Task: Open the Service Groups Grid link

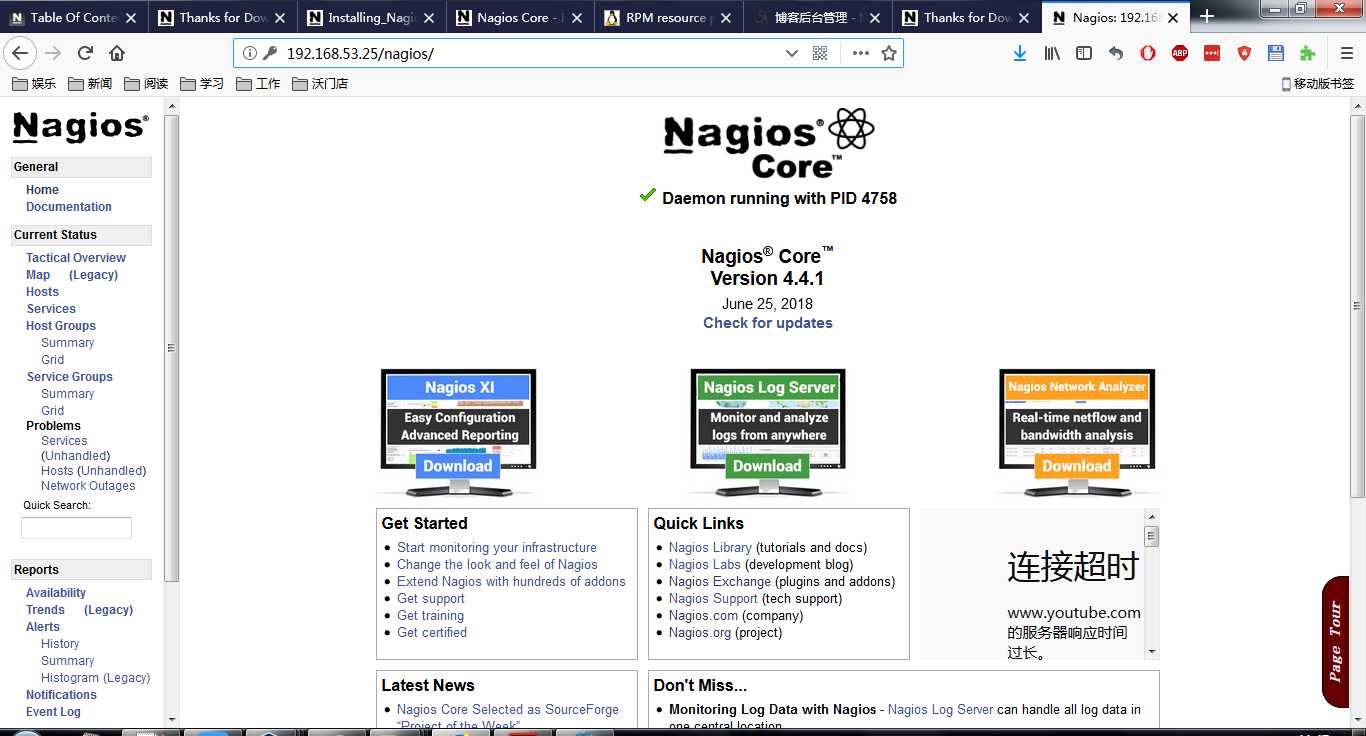Action: (52, 411)
